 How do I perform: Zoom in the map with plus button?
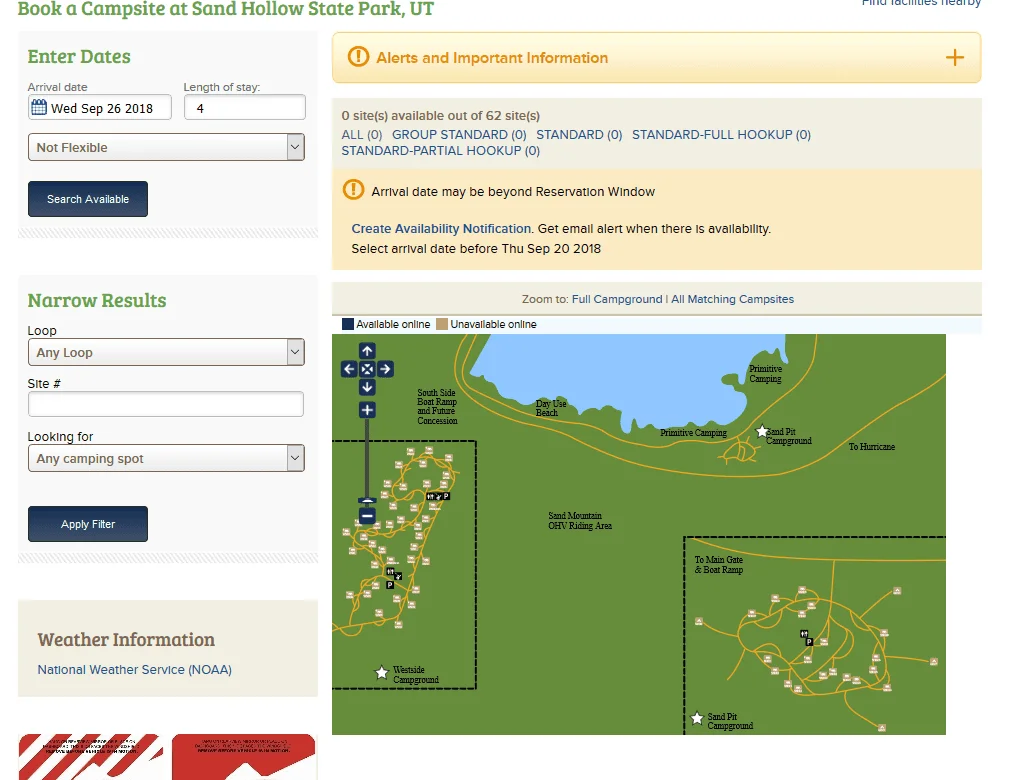pos(367,410)
